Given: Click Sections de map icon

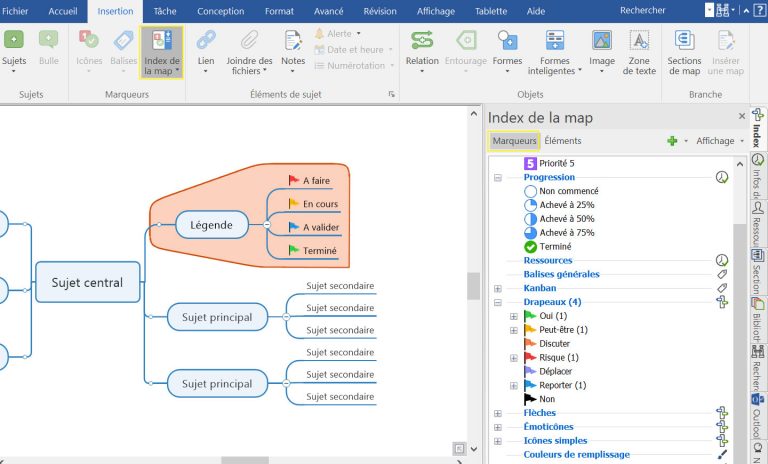Looking at the screenshot, I should click(x=685, y=41).
